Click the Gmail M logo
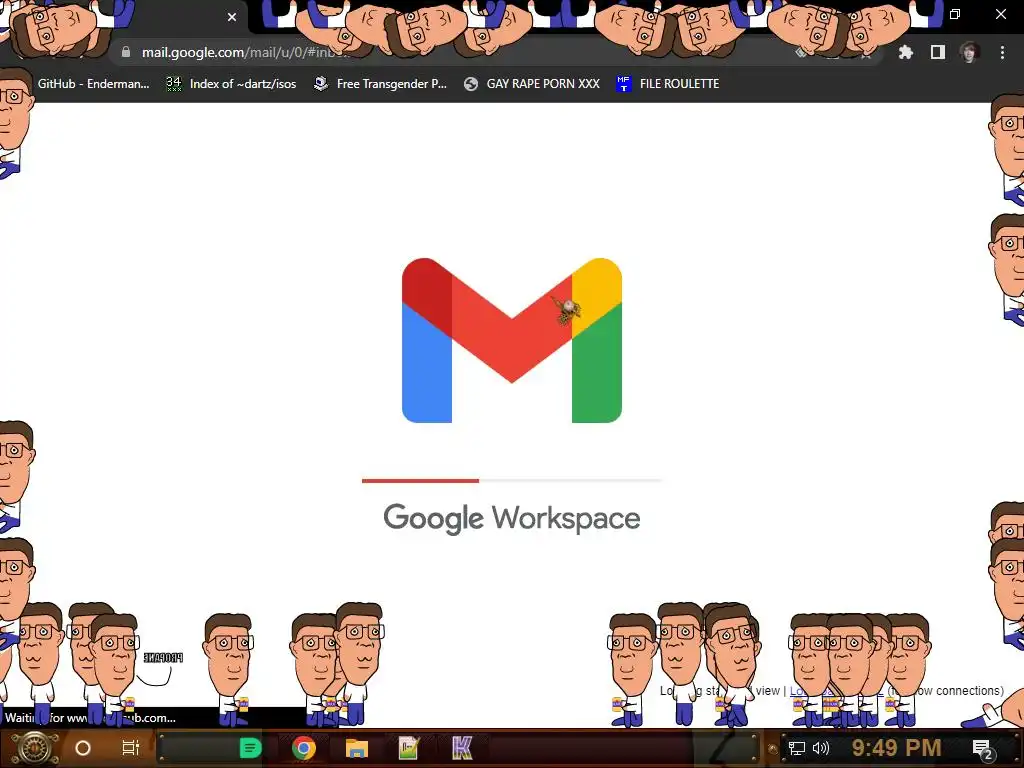The image size is (1024, 768). [x=512, y=340]
